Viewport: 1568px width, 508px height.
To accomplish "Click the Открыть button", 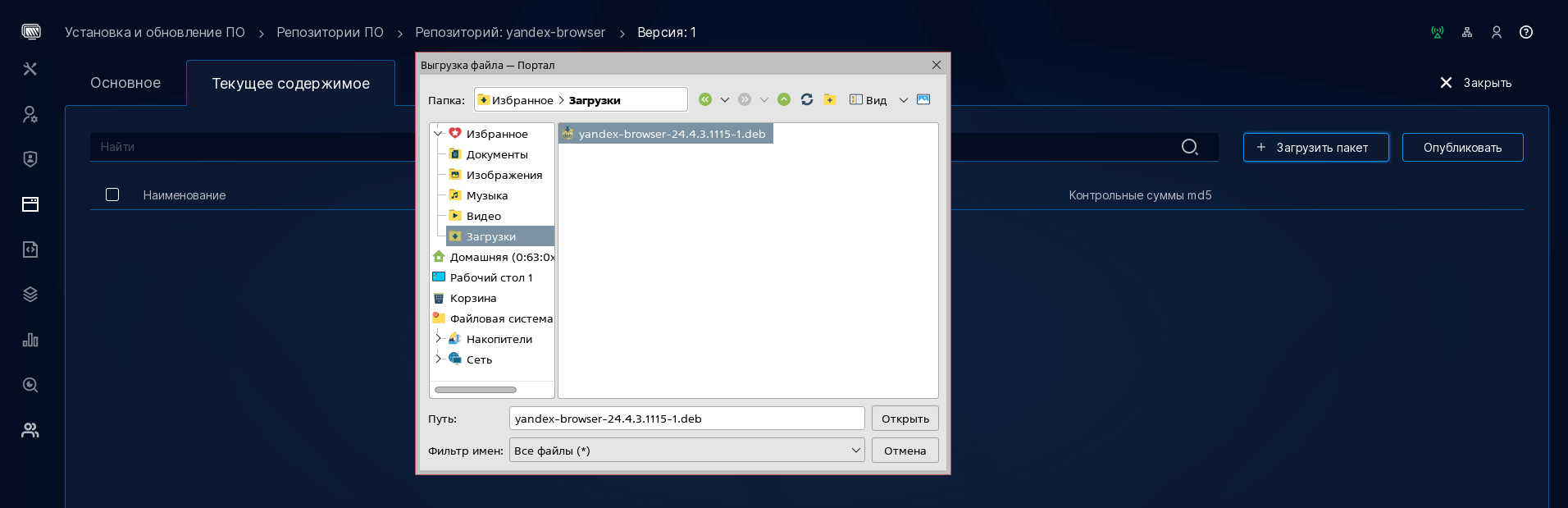I will [905, 419].
